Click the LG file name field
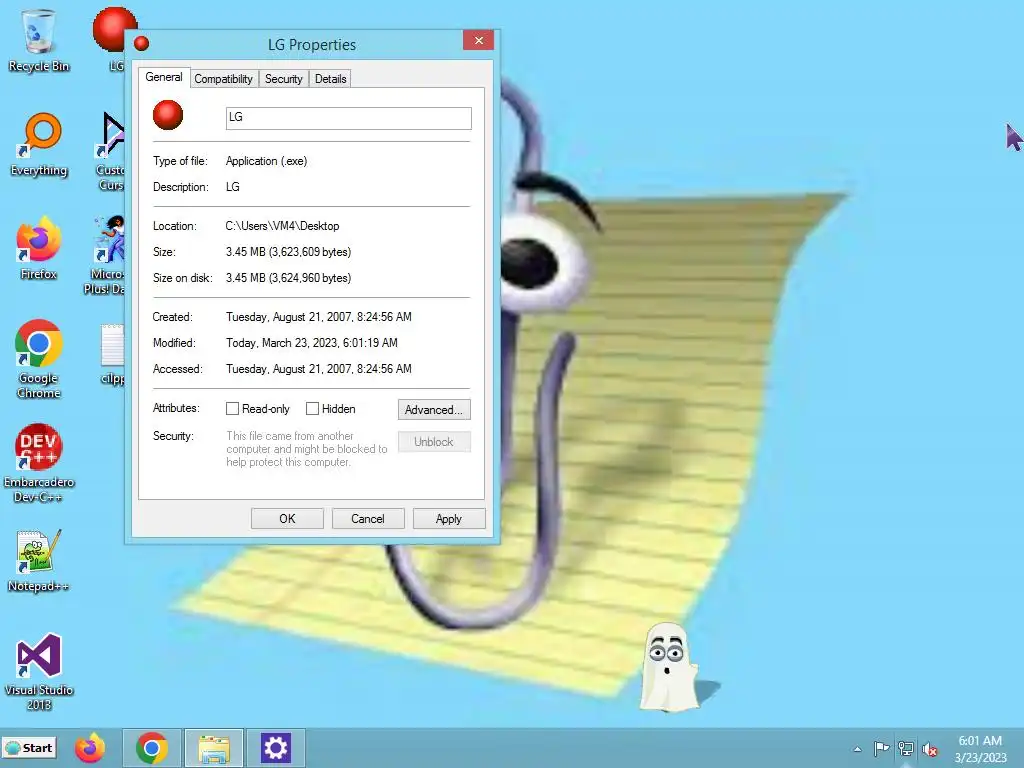Image resolution: width=1024 pixels, height=768 pixels. (x=349, y=118)
